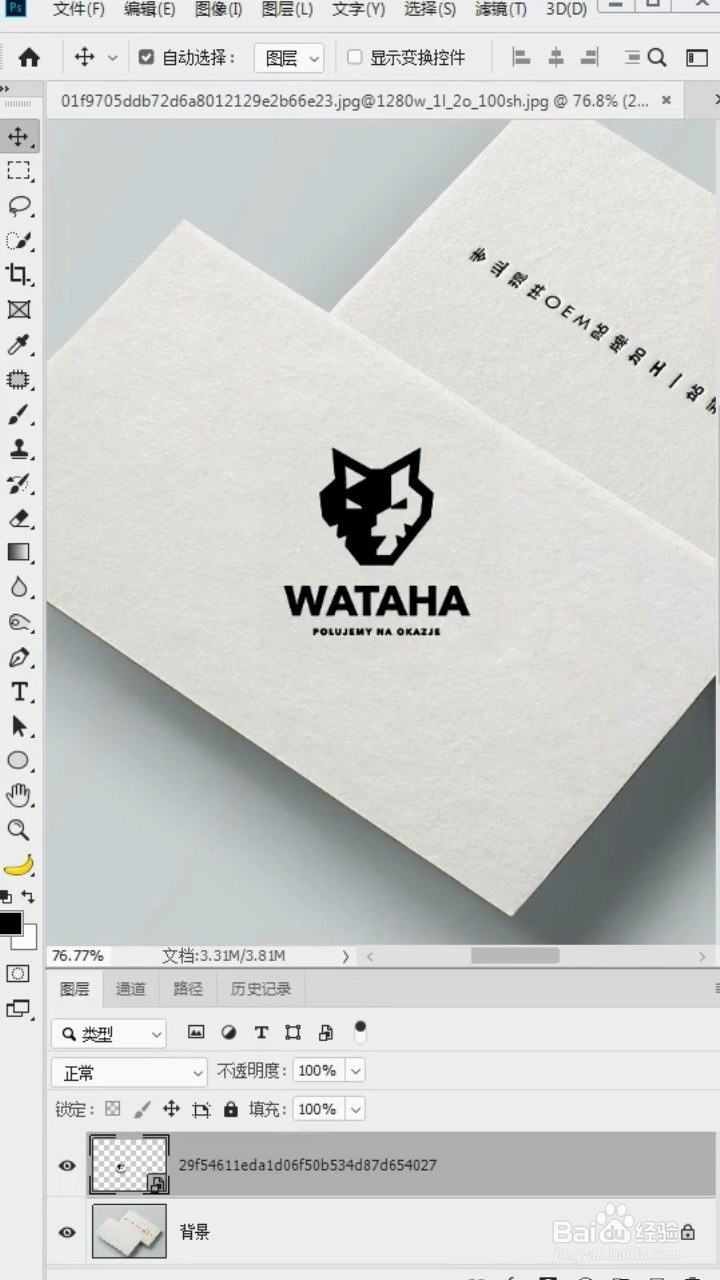
Task: Select the Pen tool
Action: (19, 657)
